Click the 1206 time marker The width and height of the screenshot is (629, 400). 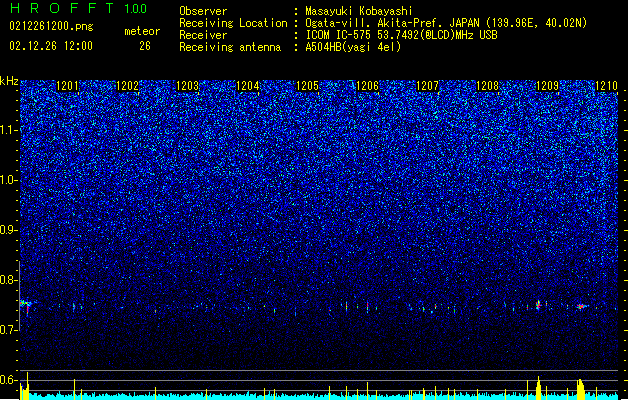tap(367, 86)
